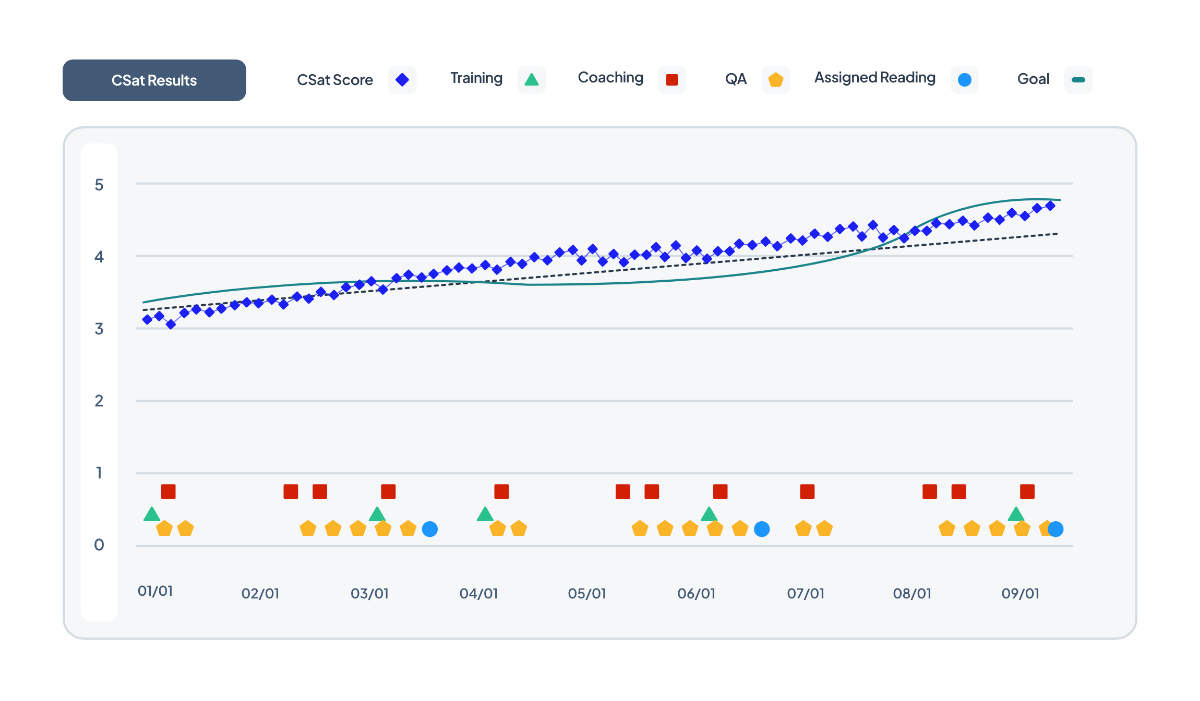Click the Assigned Reading circle after 09/01
Image resolution: width=1200 pixels, height=701 pixels.
tap(1055, 529)
